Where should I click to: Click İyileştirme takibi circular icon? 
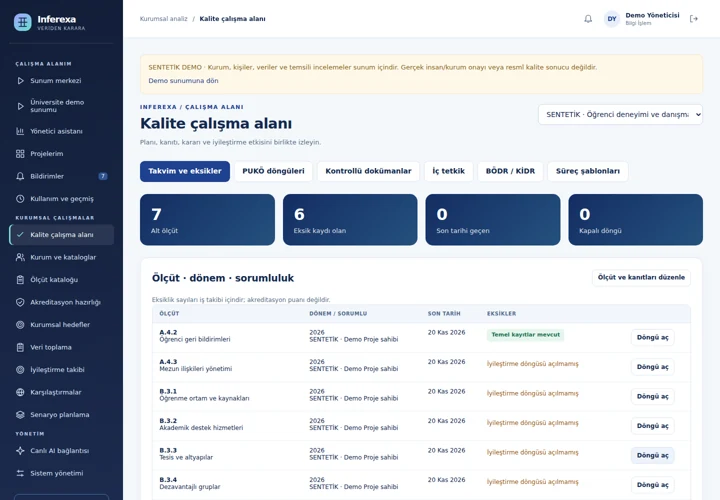(20, 370)
